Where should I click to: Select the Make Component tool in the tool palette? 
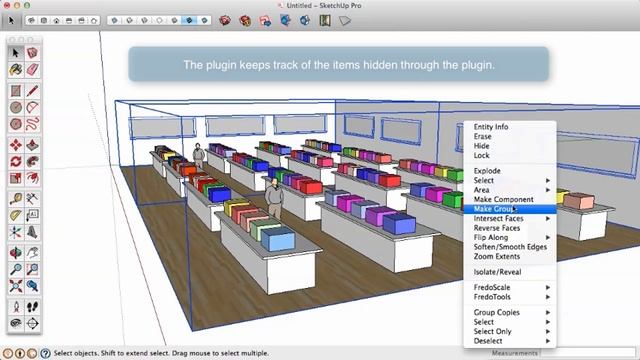pos(32,53)
